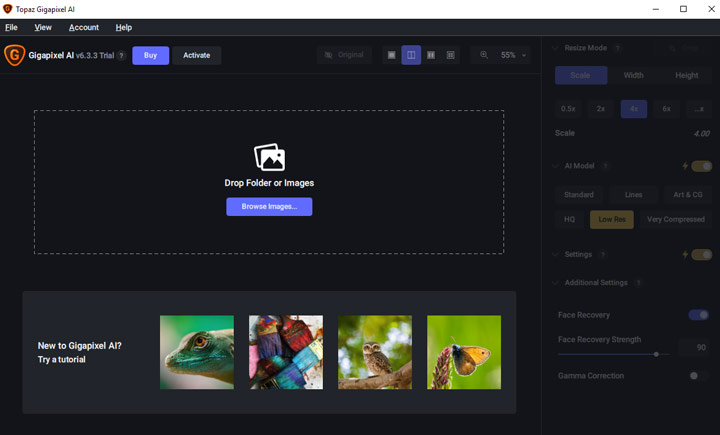This screenshot has width=720, height=435.
Task: Click the Gigapixel AI orange logo
Action: pos(14,55)
